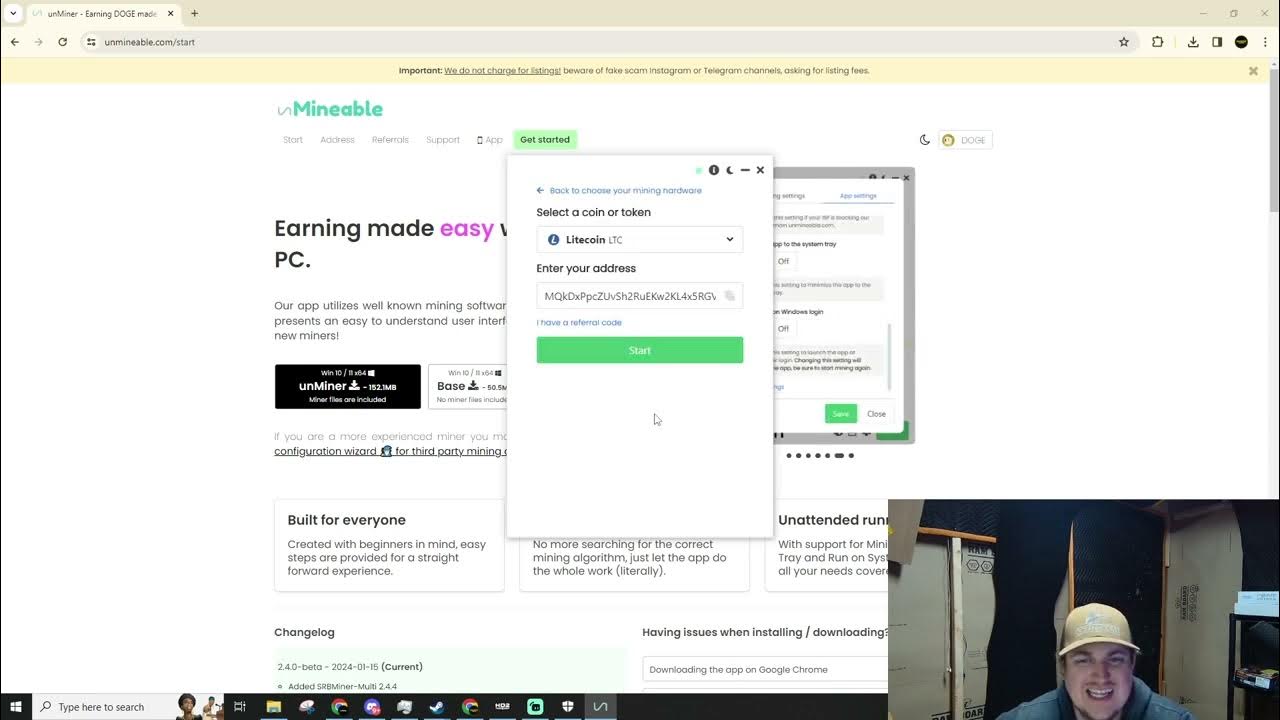Open the configuration wizard link
The image size is (1280, 720).
390,451
